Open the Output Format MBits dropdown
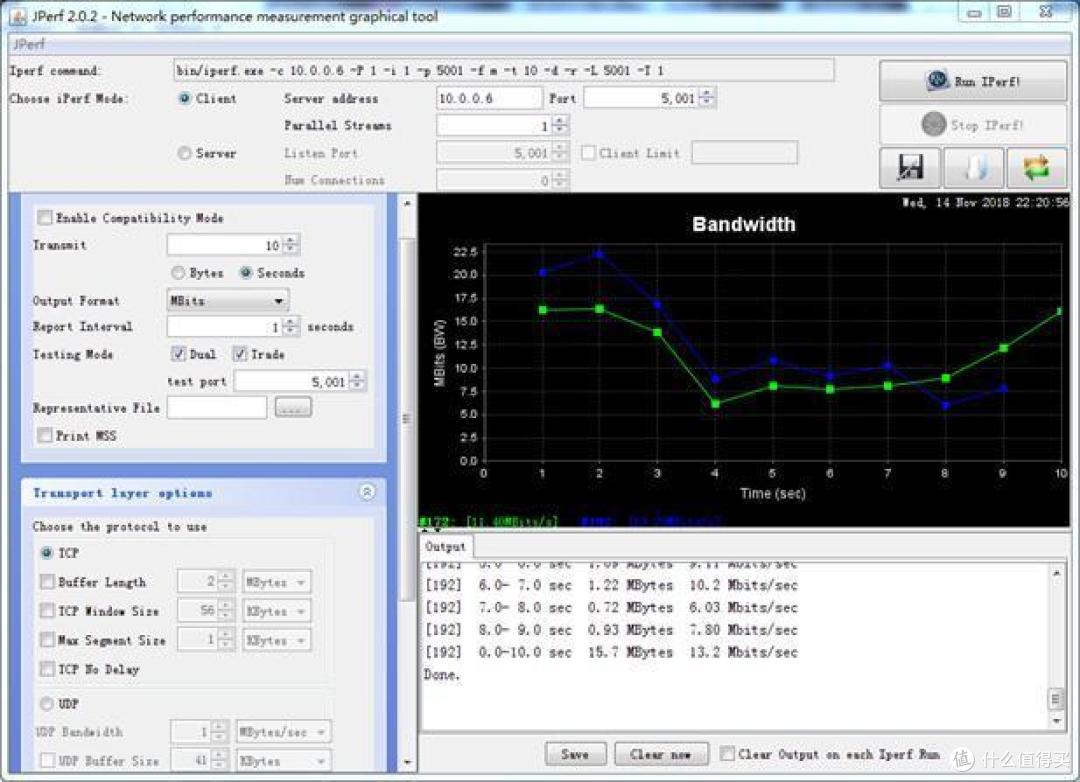This screenshot has height=782, width=1080. tap(227, 301)
